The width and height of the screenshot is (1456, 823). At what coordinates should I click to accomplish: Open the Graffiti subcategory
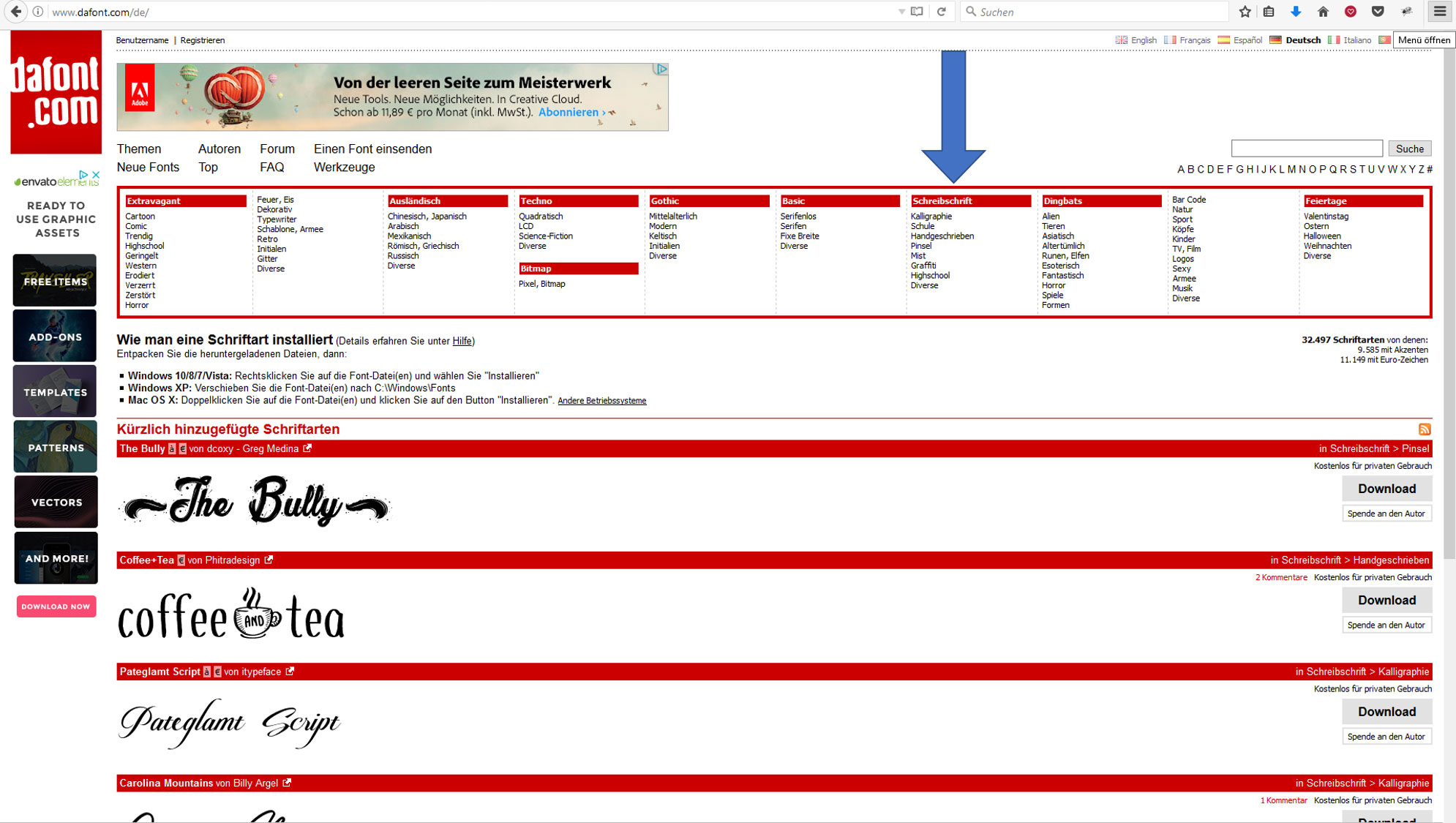(x=923, y=266)
